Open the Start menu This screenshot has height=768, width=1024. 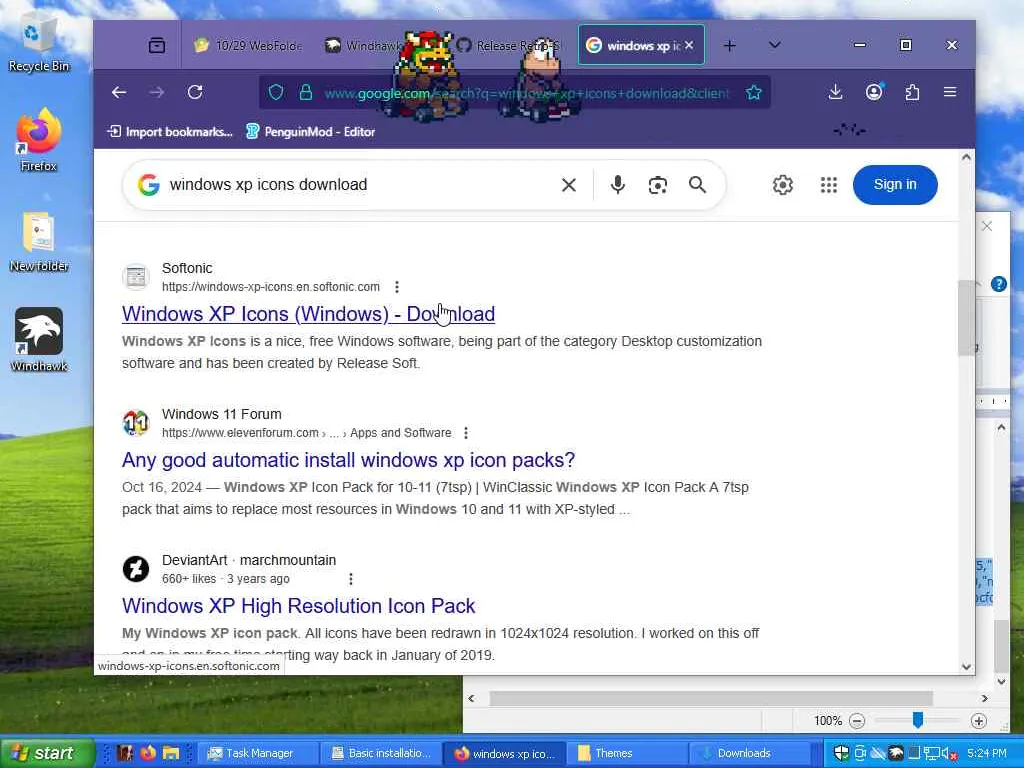pos(47,753)
